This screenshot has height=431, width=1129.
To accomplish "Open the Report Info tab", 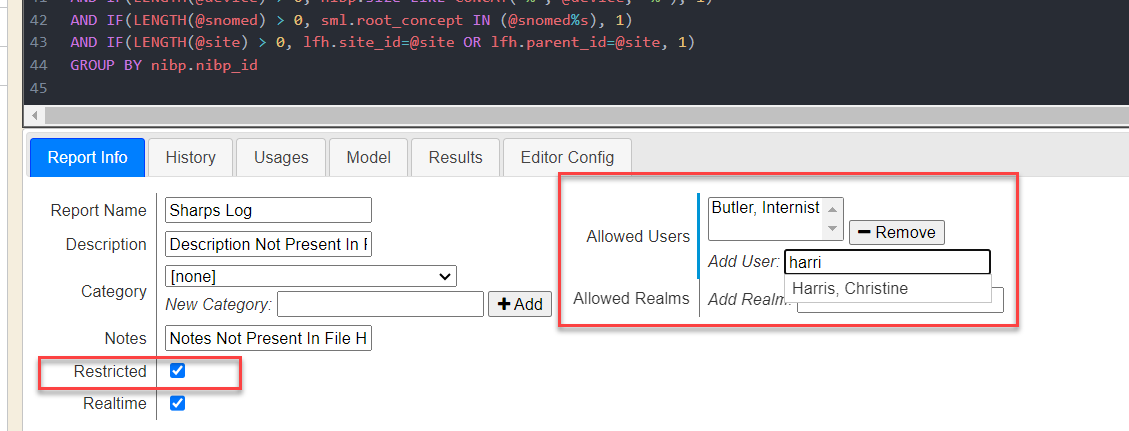I will coord(88,157).
